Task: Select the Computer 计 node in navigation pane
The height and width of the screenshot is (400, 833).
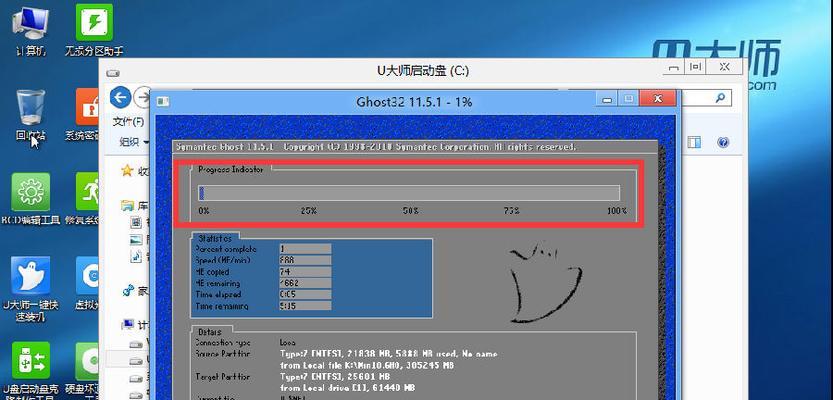Action: coord(128,324)
